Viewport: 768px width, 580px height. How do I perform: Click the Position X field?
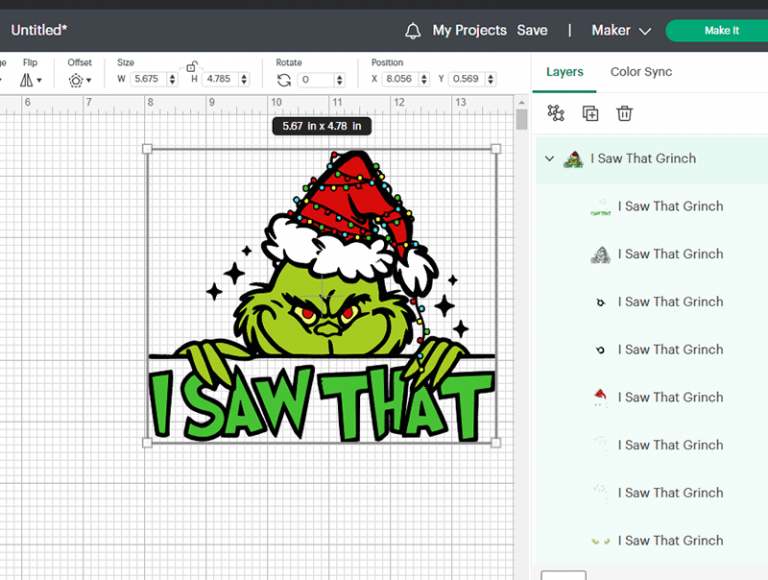coord(400,79)
